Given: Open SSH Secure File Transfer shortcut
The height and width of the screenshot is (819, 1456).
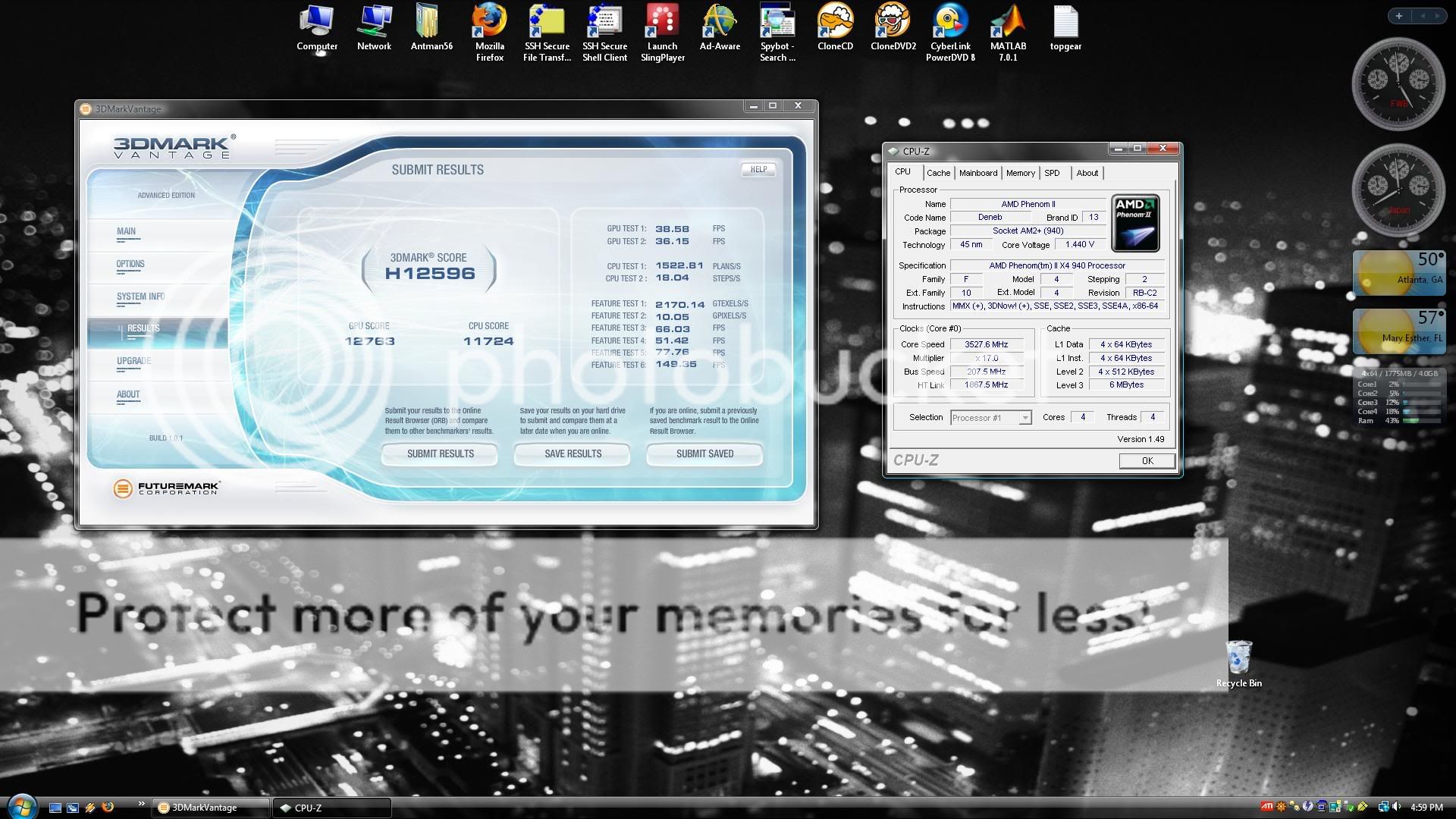Looking at the screenshot, I should 547,33.
